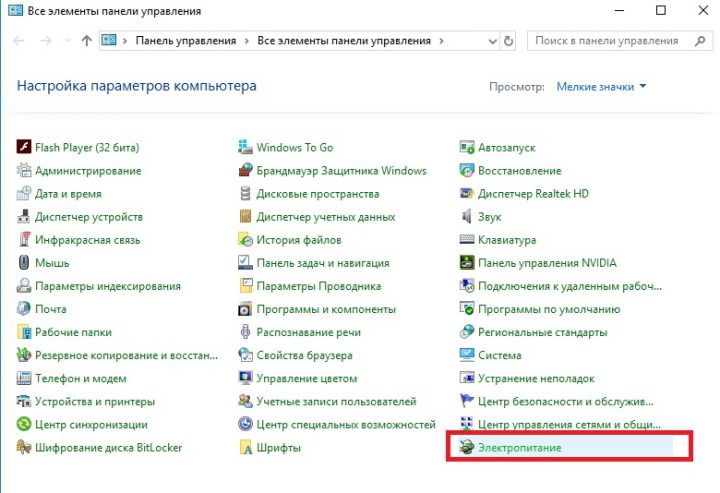Image resolution: width=720 pixels, height=493 pixels.
Task: Open the Клавиатура keyboard icon
Action: (x=467, y=239)
